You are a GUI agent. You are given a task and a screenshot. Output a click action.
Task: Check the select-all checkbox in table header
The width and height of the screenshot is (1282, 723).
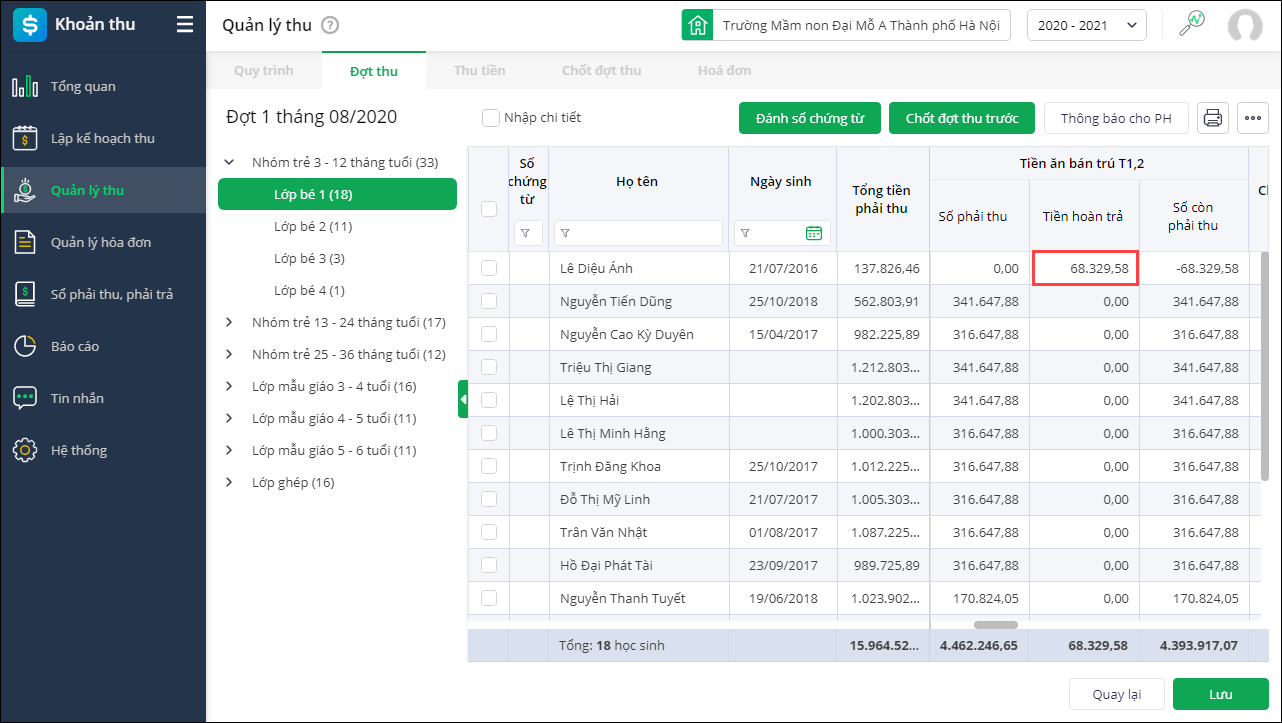click(x=489, y=209)
